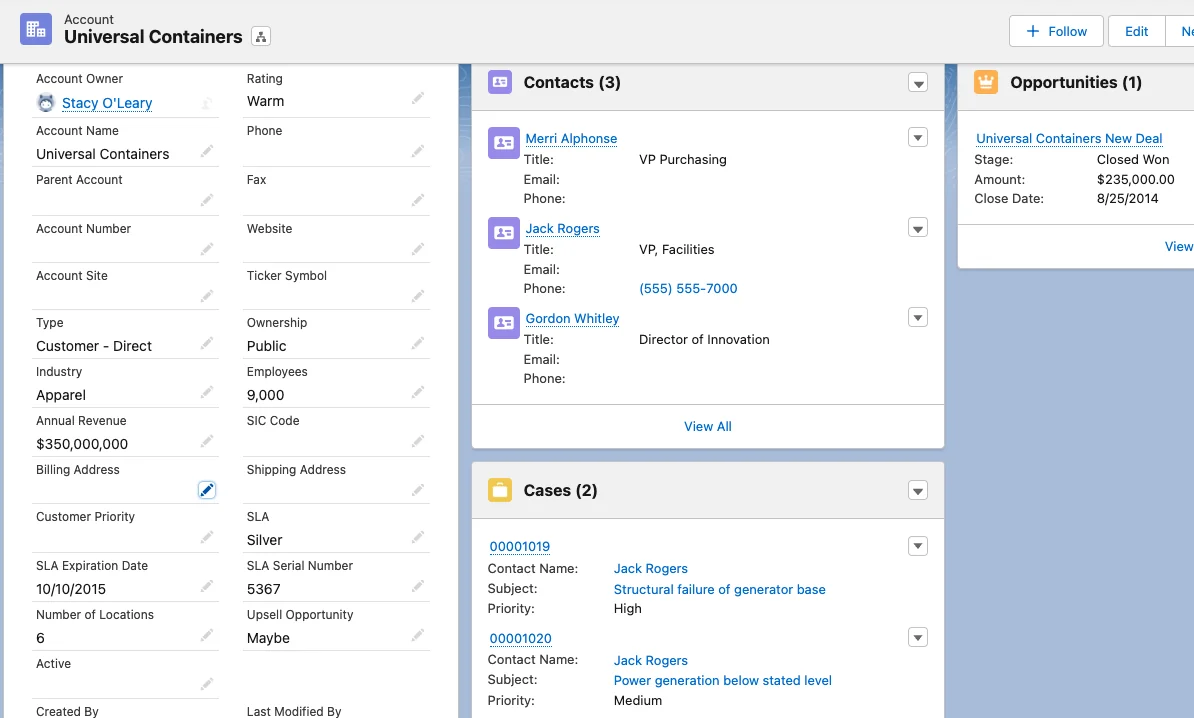
Task: Click pencil icon for Ownership Public
Action: (x=417, y=343)
